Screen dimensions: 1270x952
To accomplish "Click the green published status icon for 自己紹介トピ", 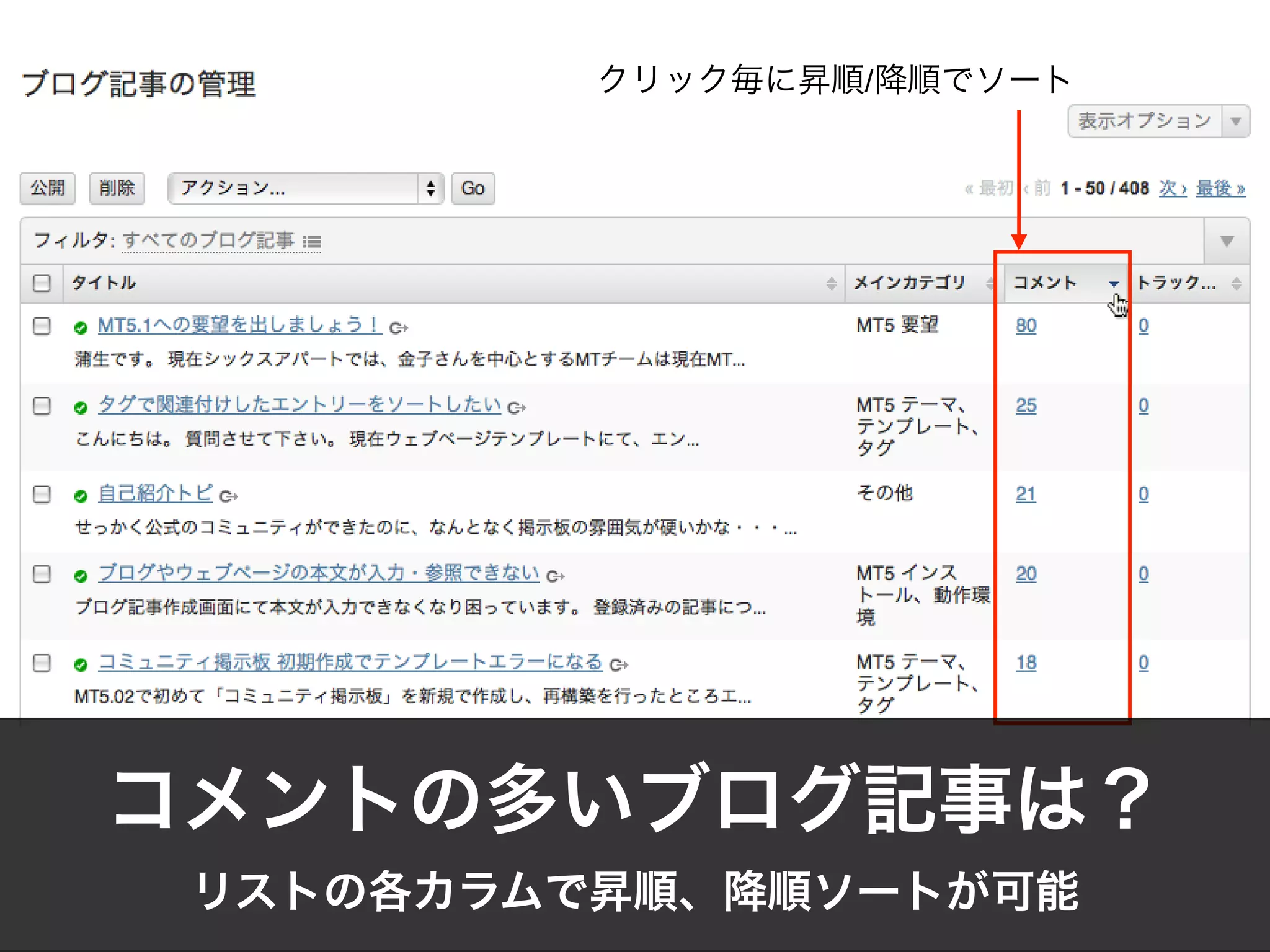I will point(81,496).
